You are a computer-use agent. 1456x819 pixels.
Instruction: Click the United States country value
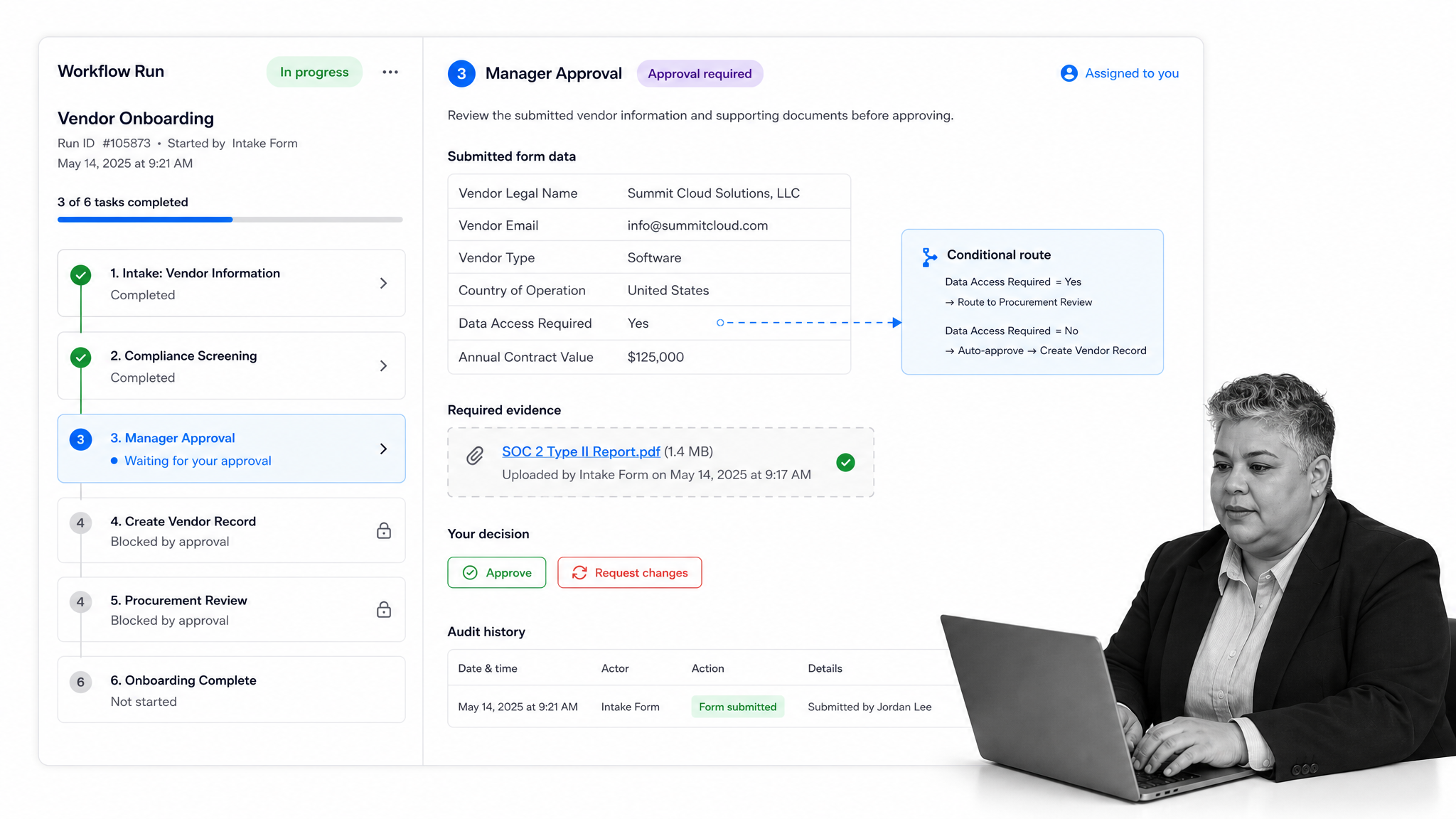click(668, 291)
